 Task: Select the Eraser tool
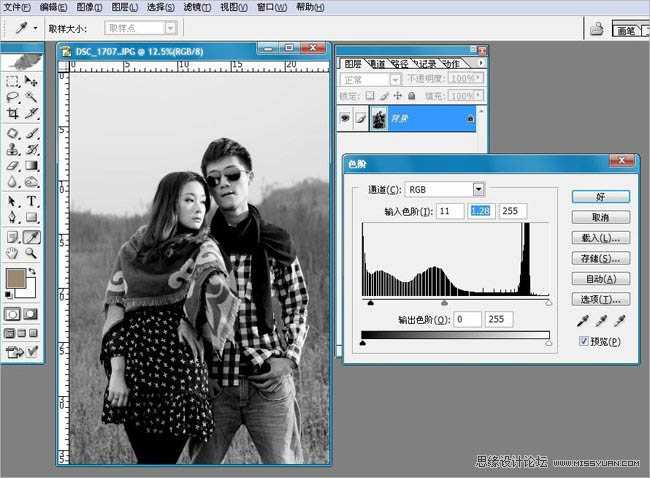point(12,165)
